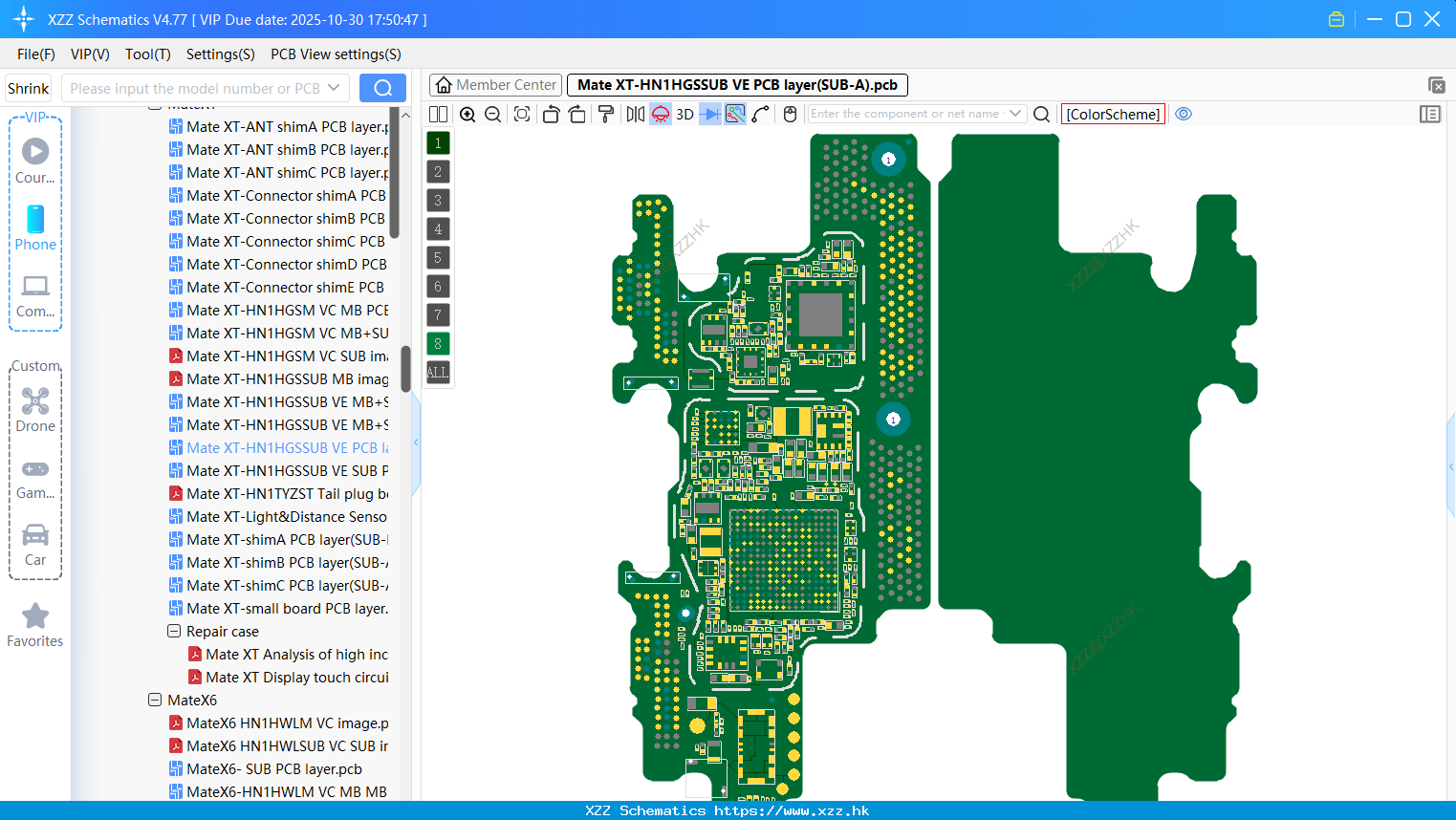
Task: Select the Game console category icon
Action: click(35, 479)
